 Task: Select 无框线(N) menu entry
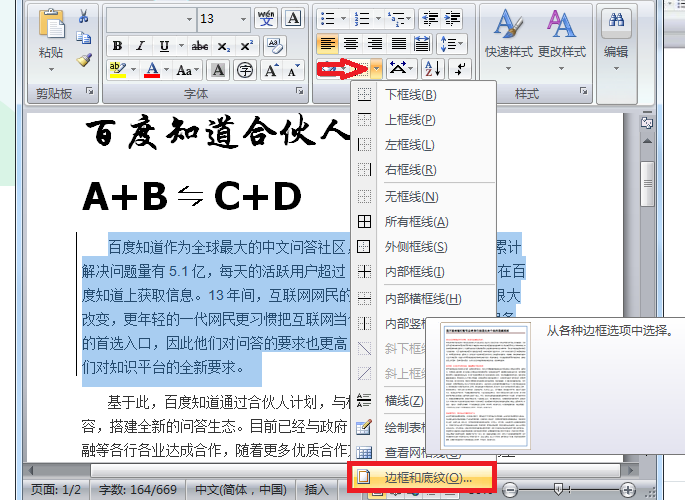point(423,197)
